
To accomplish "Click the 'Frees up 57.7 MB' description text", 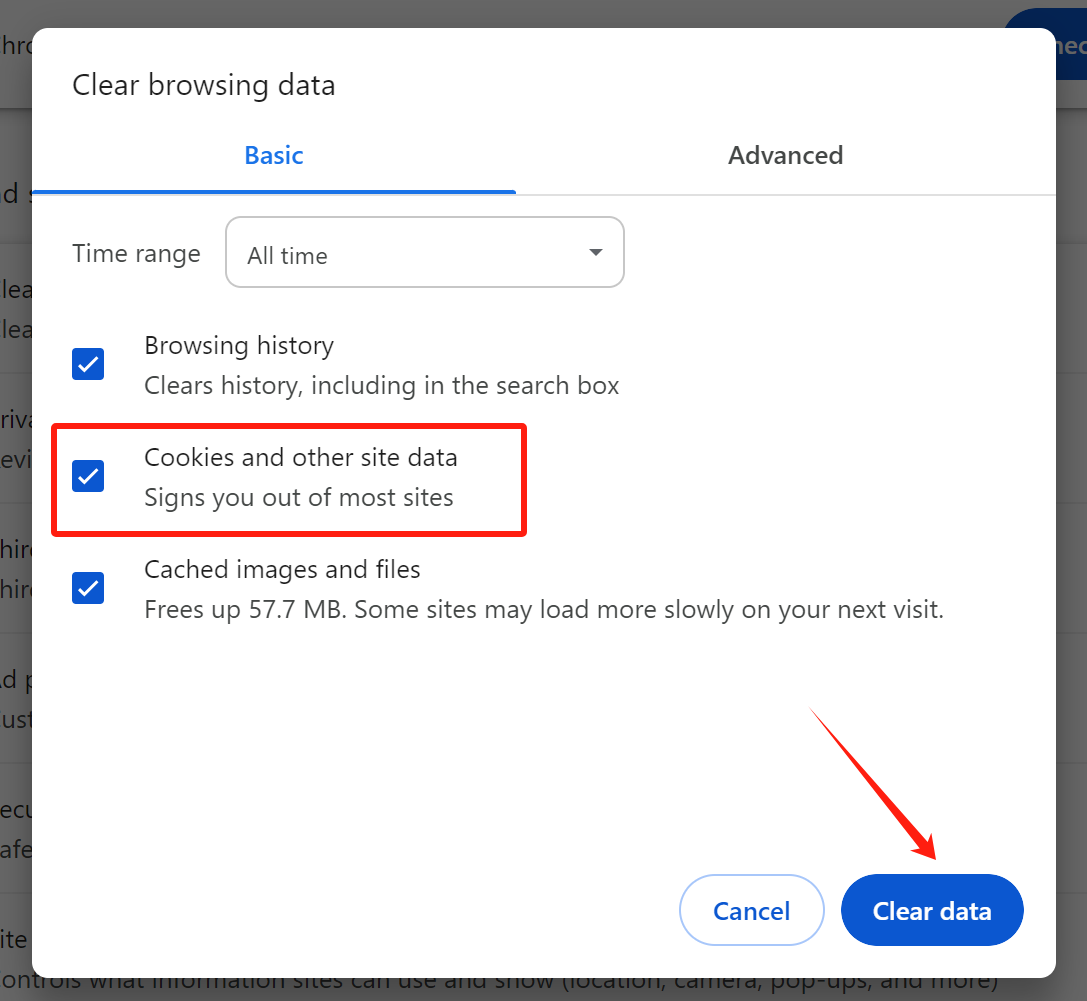I will [544, 610].
